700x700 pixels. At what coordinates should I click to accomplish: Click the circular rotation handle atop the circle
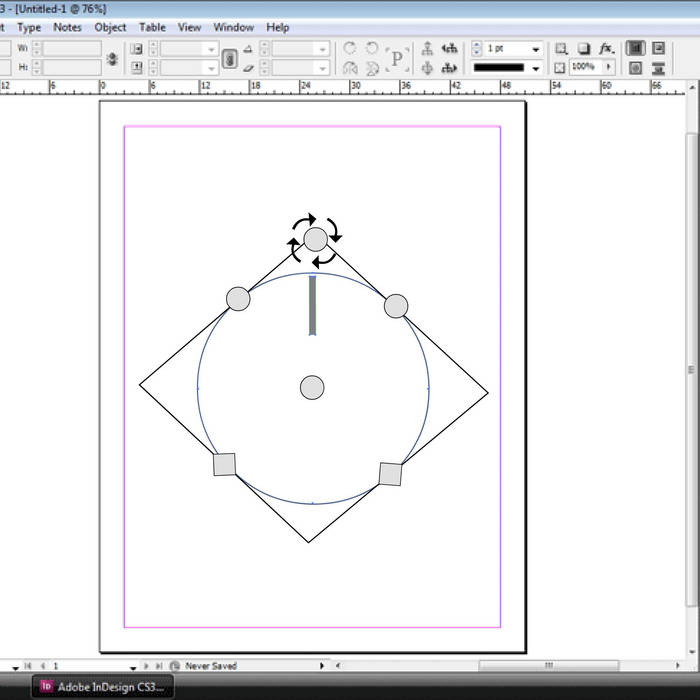click(x=315, y=239)
